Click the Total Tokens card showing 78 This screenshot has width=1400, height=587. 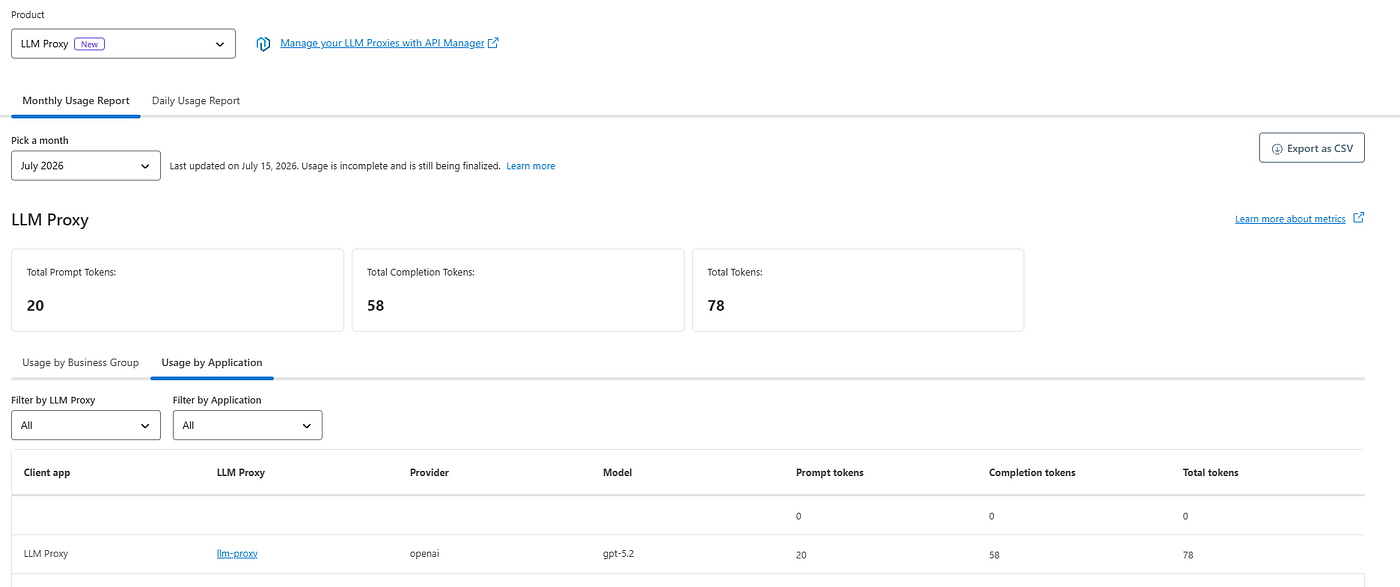(x=858, y=290)
